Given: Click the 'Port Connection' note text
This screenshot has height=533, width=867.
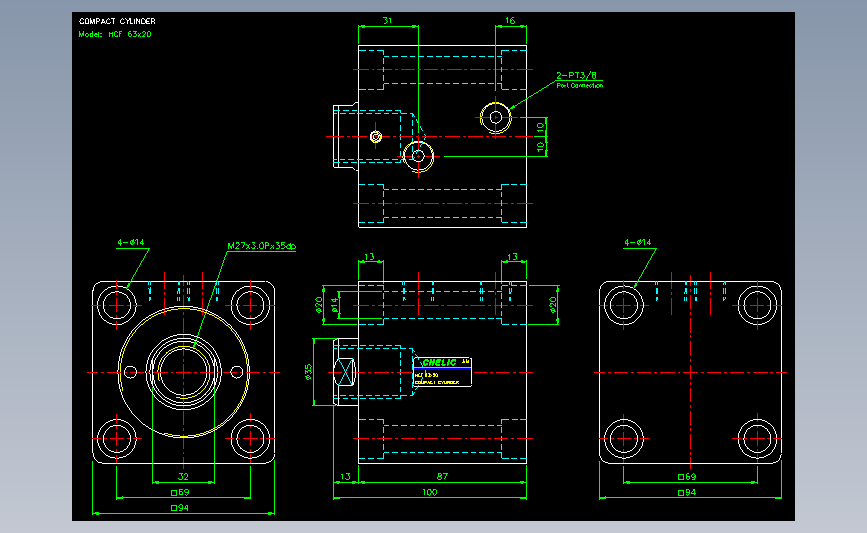Looking at the screenshot, I should pos(579,86).
